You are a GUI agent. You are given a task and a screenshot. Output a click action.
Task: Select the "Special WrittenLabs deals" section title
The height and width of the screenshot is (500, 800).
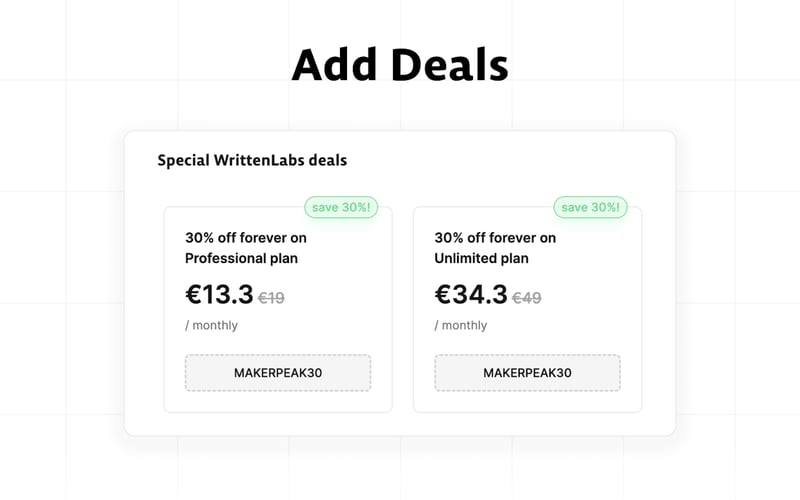pos(252,160)
